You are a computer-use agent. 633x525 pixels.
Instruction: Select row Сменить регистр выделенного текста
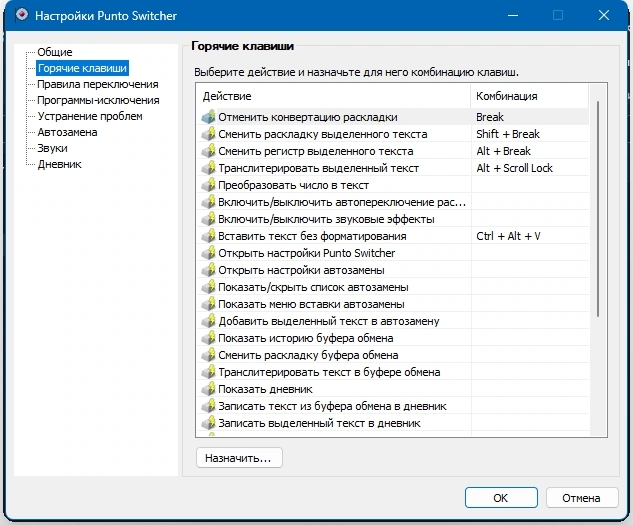[x=392, y=151]
